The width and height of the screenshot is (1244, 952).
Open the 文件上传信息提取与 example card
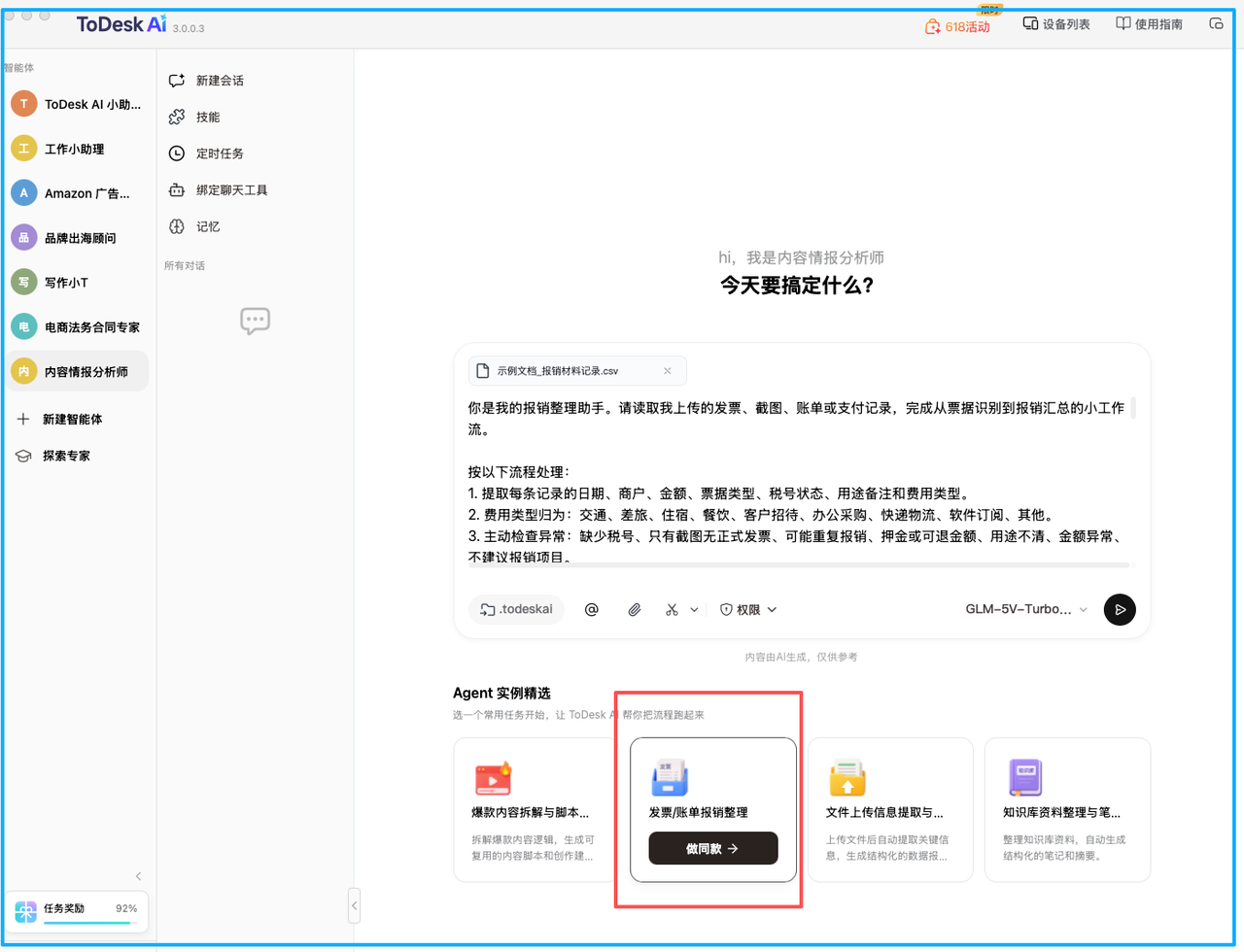(x=890, y=809)
